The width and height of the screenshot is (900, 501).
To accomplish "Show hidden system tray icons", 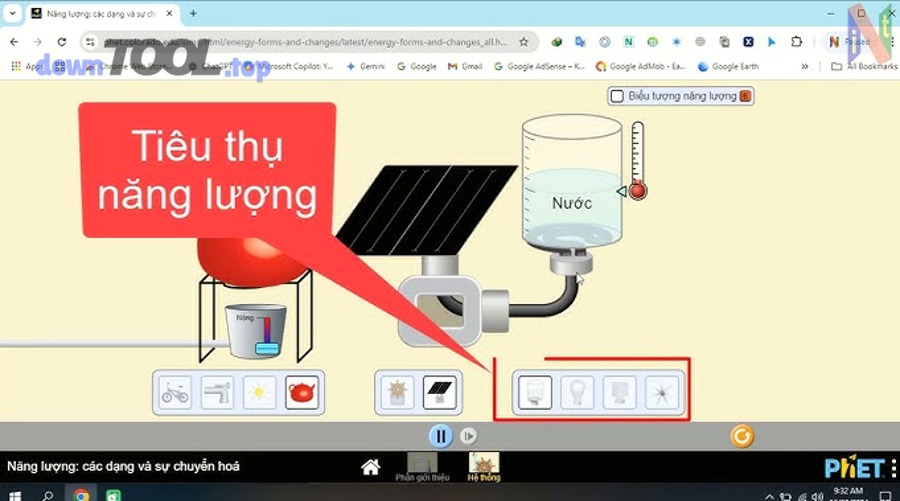I will tap(769, 496).
